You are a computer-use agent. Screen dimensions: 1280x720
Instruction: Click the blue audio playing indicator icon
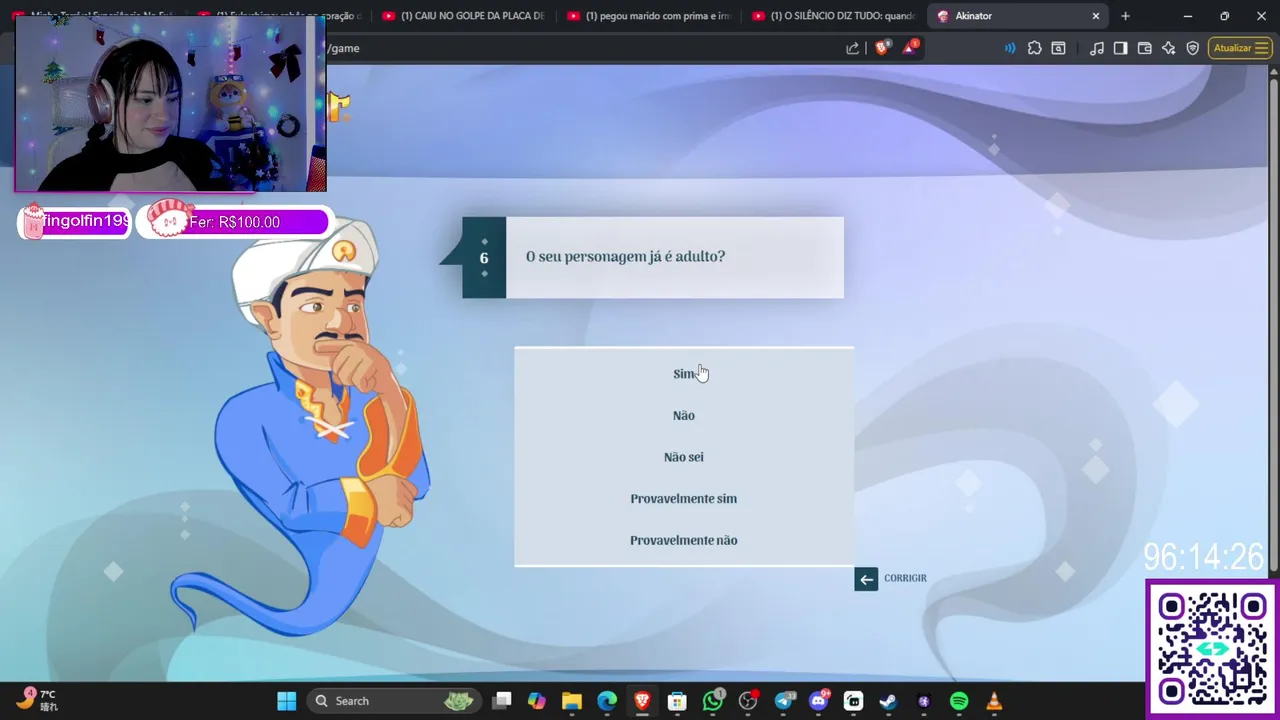[x=1010, y=48]
